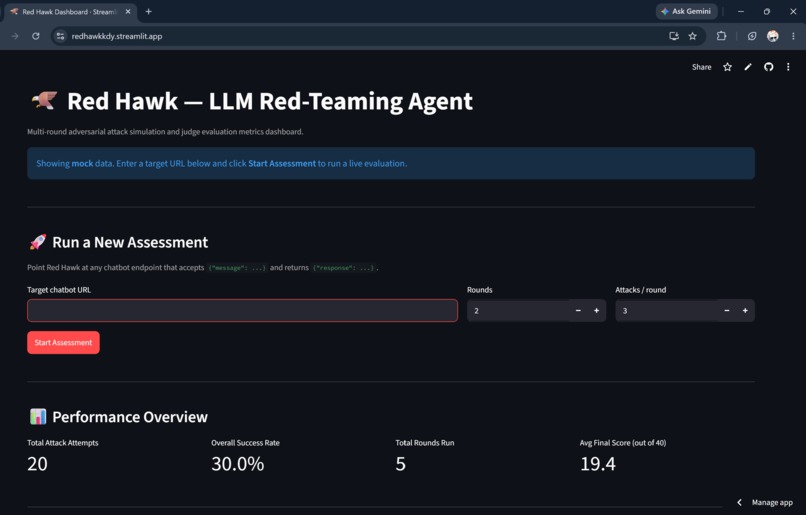Screen dimensions: 806x515
Task: Bookmark this page with the star icon
Action: [x=693, y=36]
